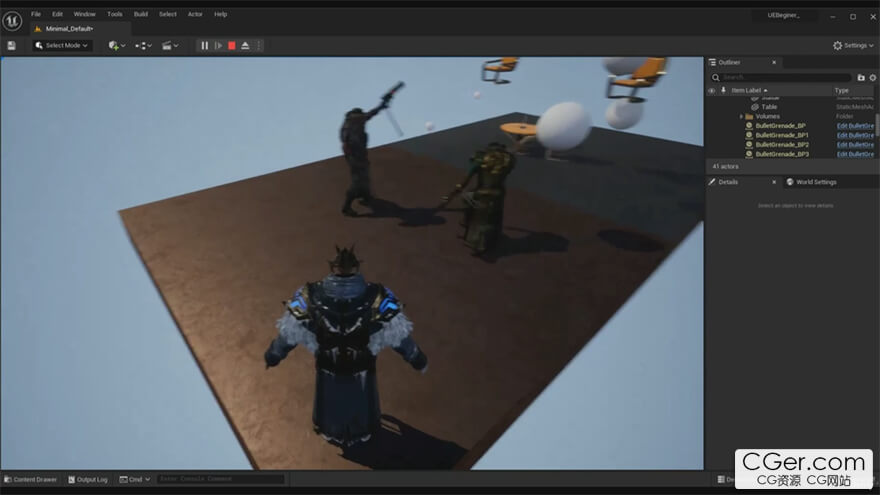Click the Edit link for BulletGrenade_BP2
Image resolution: width=880 pixels, height=495 pixels.
pos(855,145)
